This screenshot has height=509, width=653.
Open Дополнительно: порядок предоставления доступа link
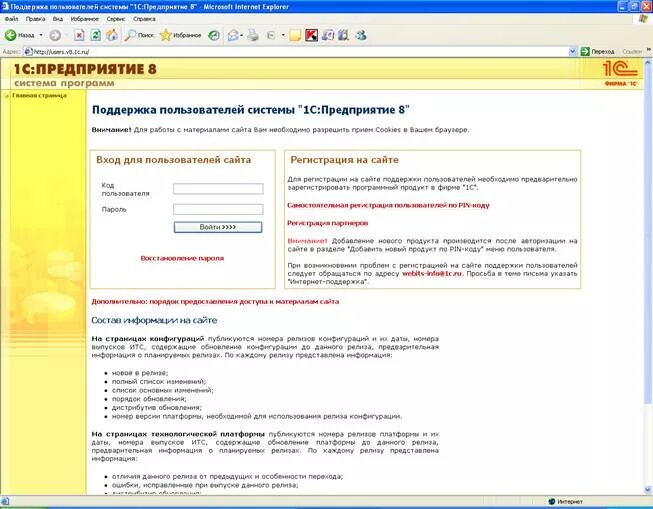click(x=215, y=302)
